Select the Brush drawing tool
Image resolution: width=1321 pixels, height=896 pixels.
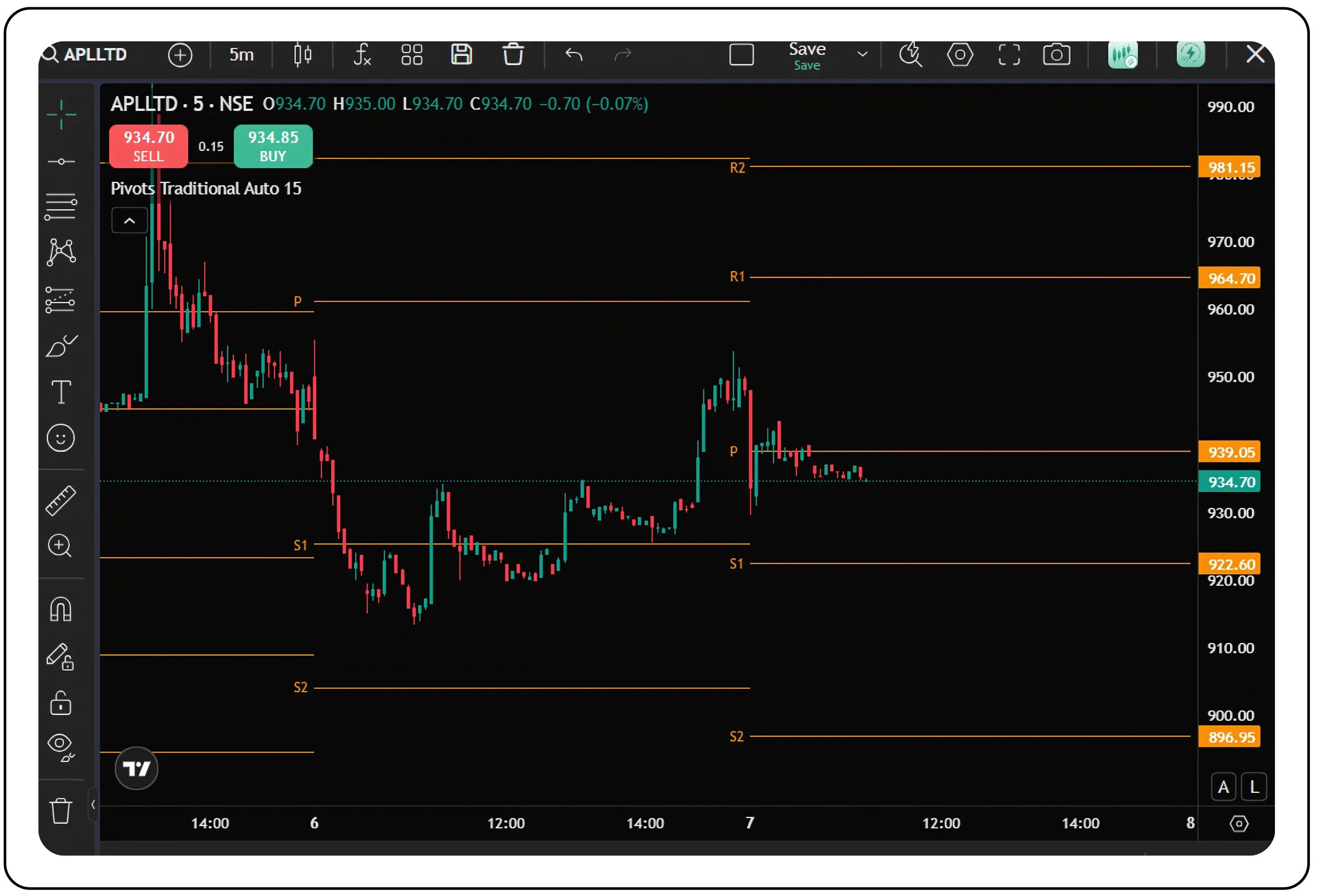(x=61, y=345)
